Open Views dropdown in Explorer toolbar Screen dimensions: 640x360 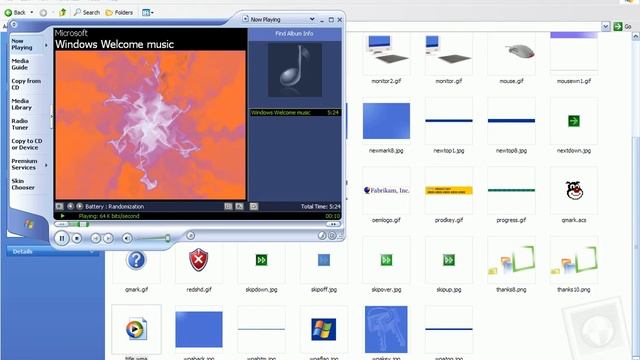[148, 13]
